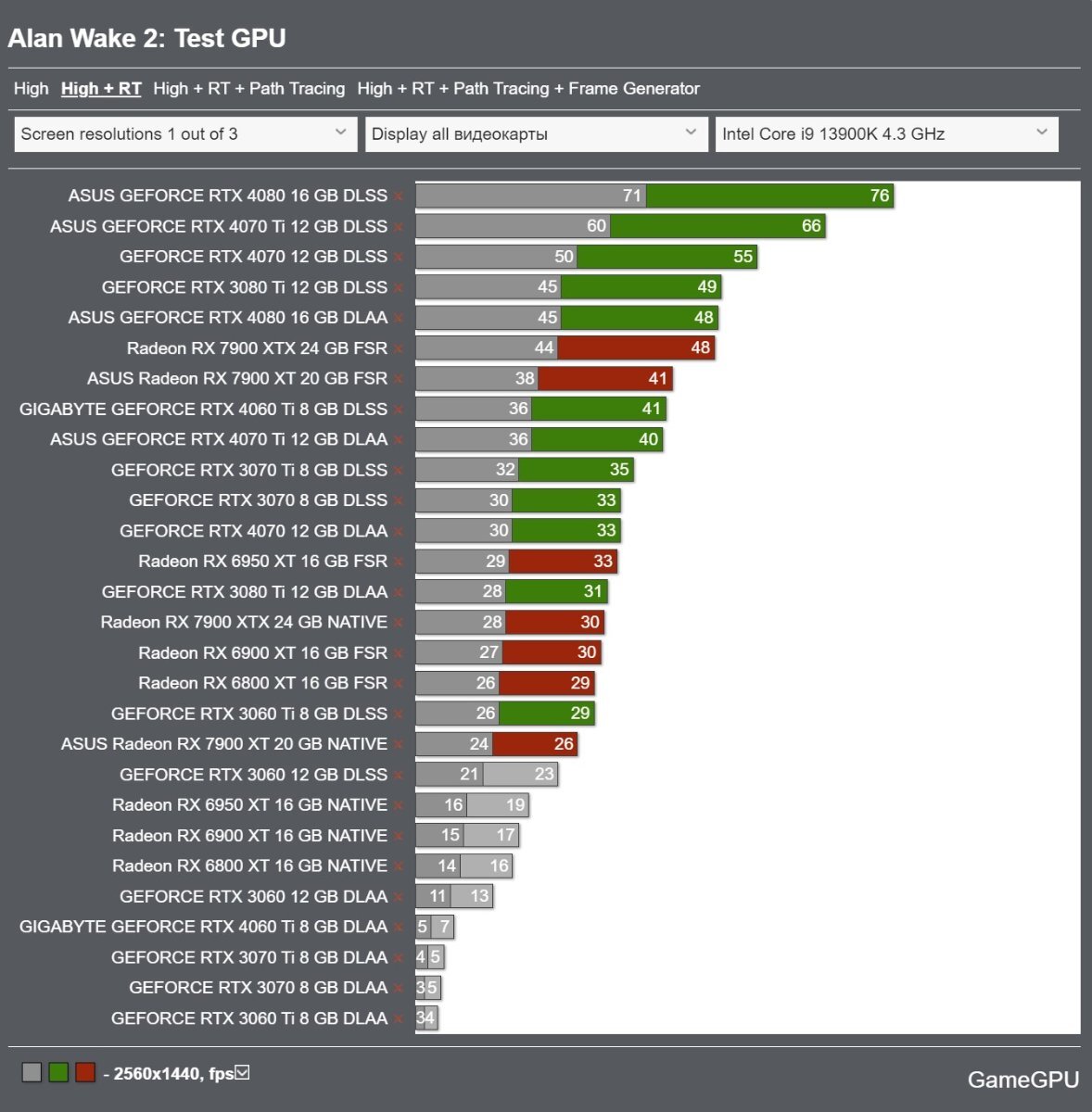Screen dimensions: 1092x1112
Task: Remove ASUS Radeon RX 7900 XT 20 GB NATIVE via x
Action: pyautogui.click(x=399, y=745)
